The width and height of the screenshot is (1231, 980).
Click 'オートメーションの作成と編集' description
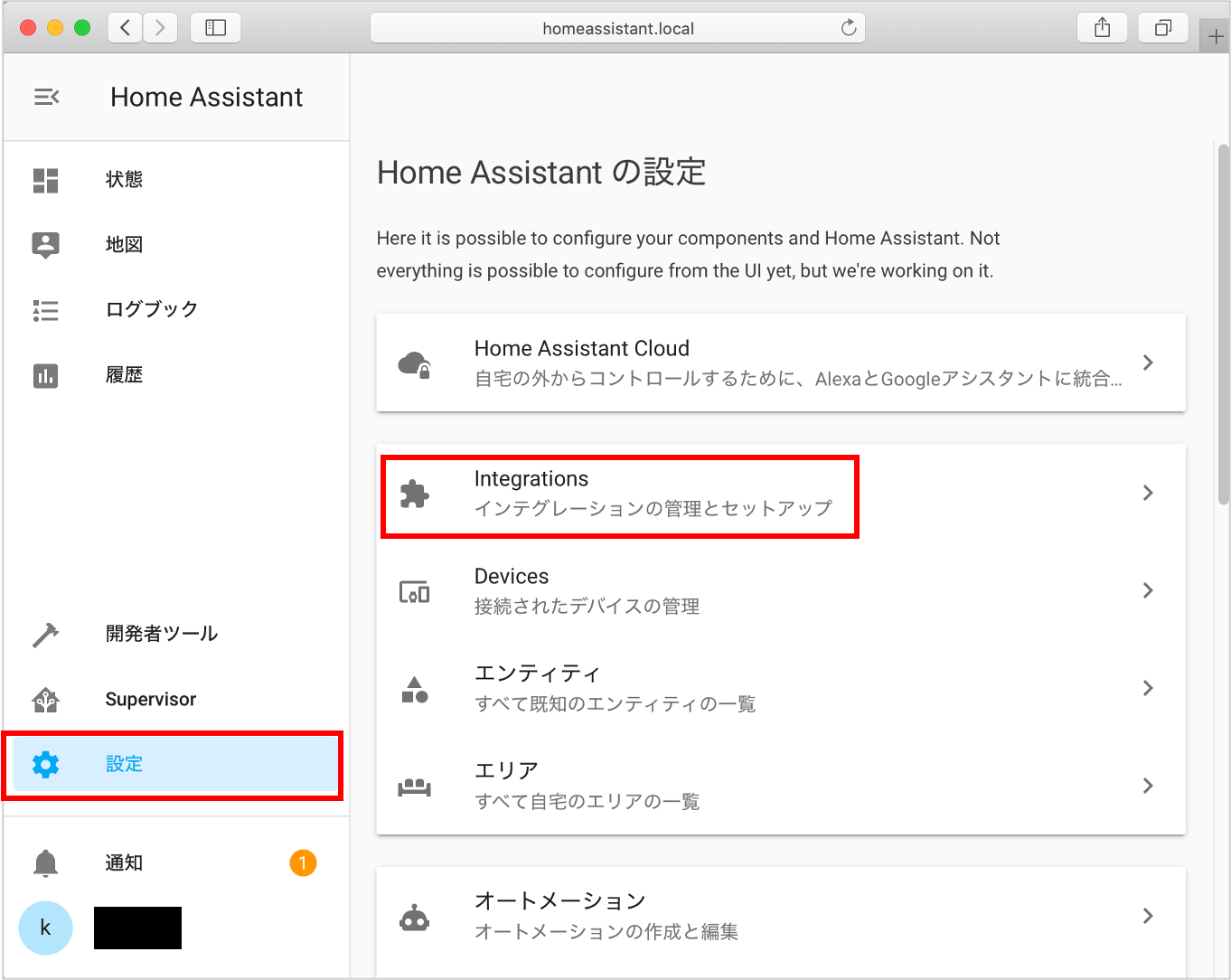(606, 932)
